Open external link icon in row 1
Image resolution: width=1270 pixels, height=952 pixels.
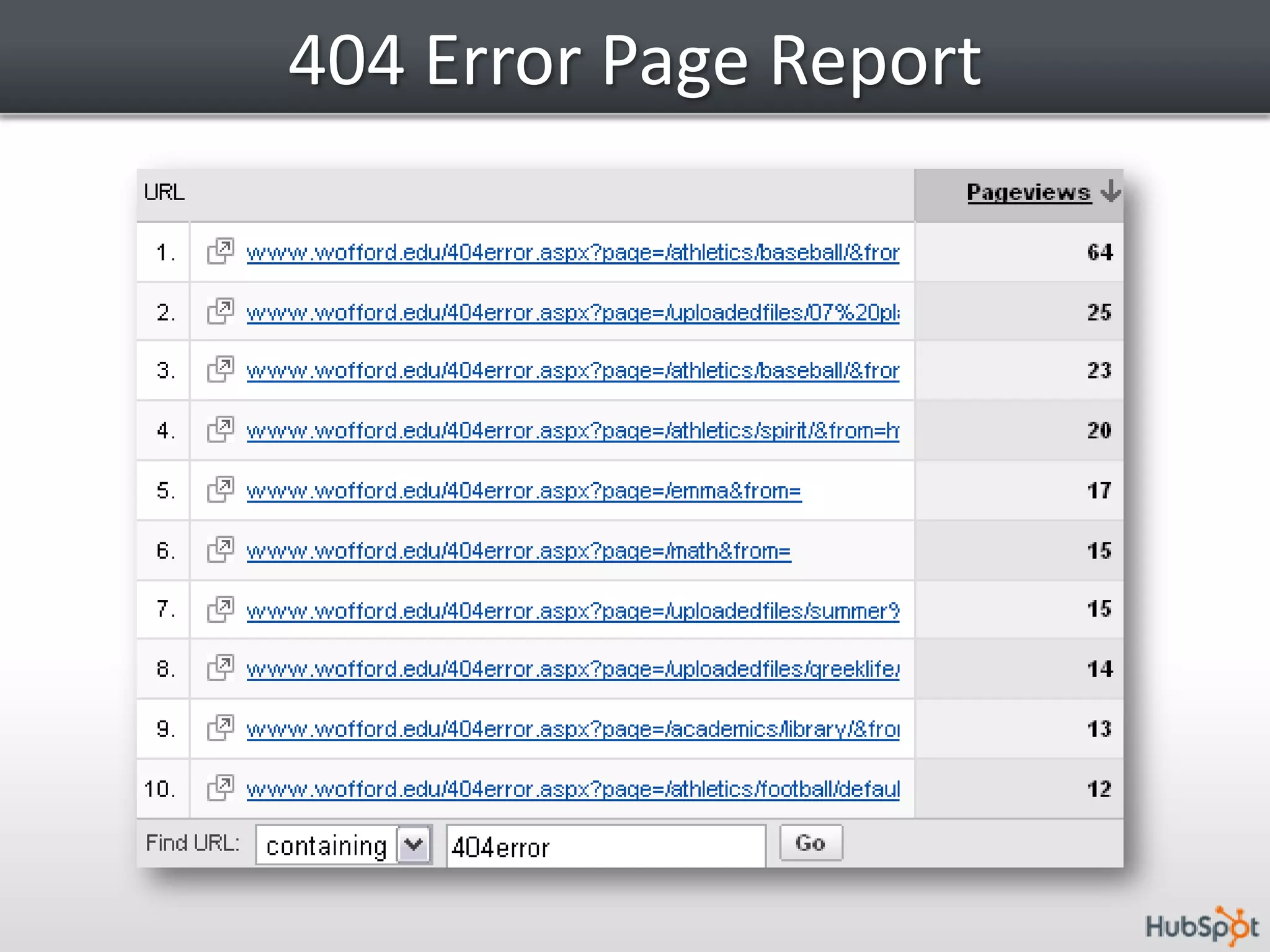[x=220, y=251]
